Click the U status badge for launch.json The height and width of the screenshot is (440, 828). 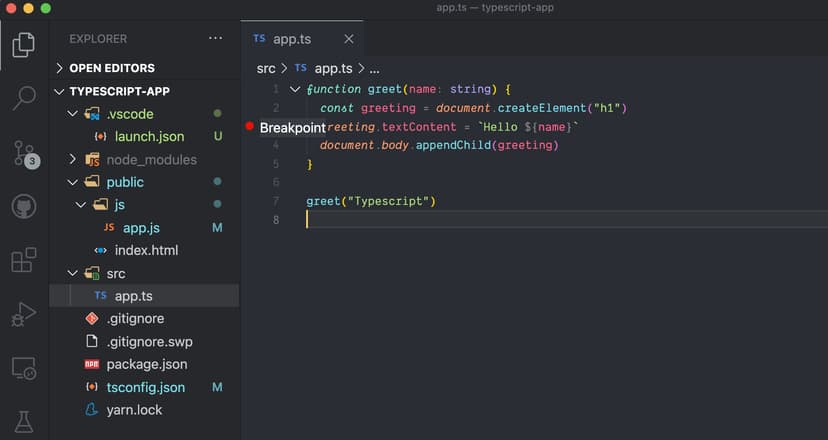[218, 136]
